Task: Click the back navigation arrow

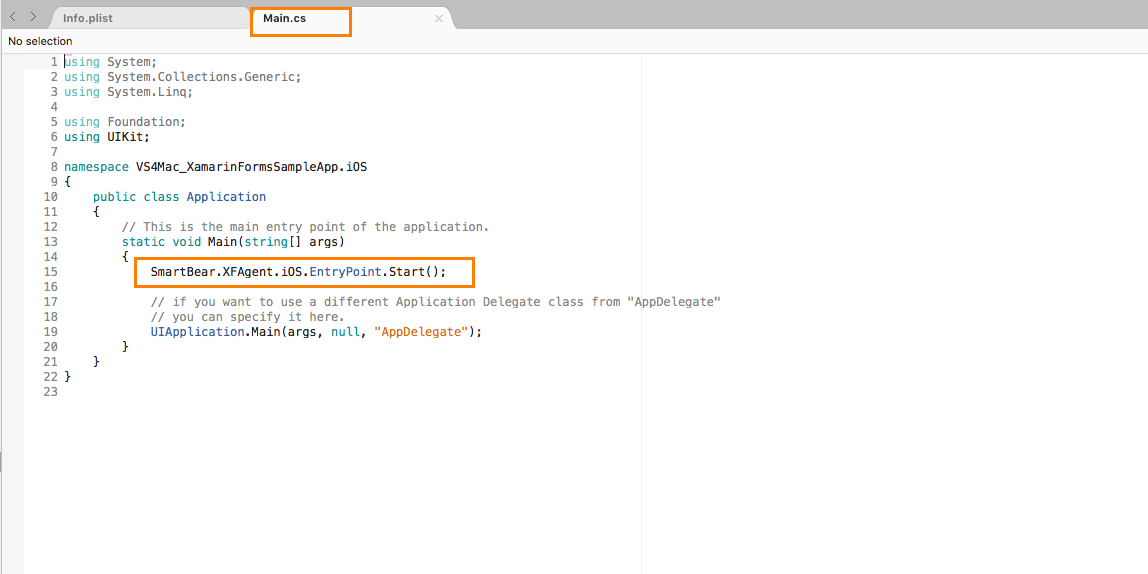Action: click(13, 17)
